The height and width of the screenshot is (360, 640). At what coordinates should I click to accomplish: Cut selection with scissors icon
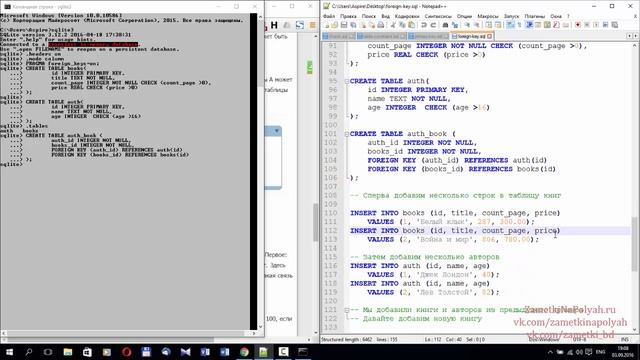pyautogui.click(x=392, y=25)
